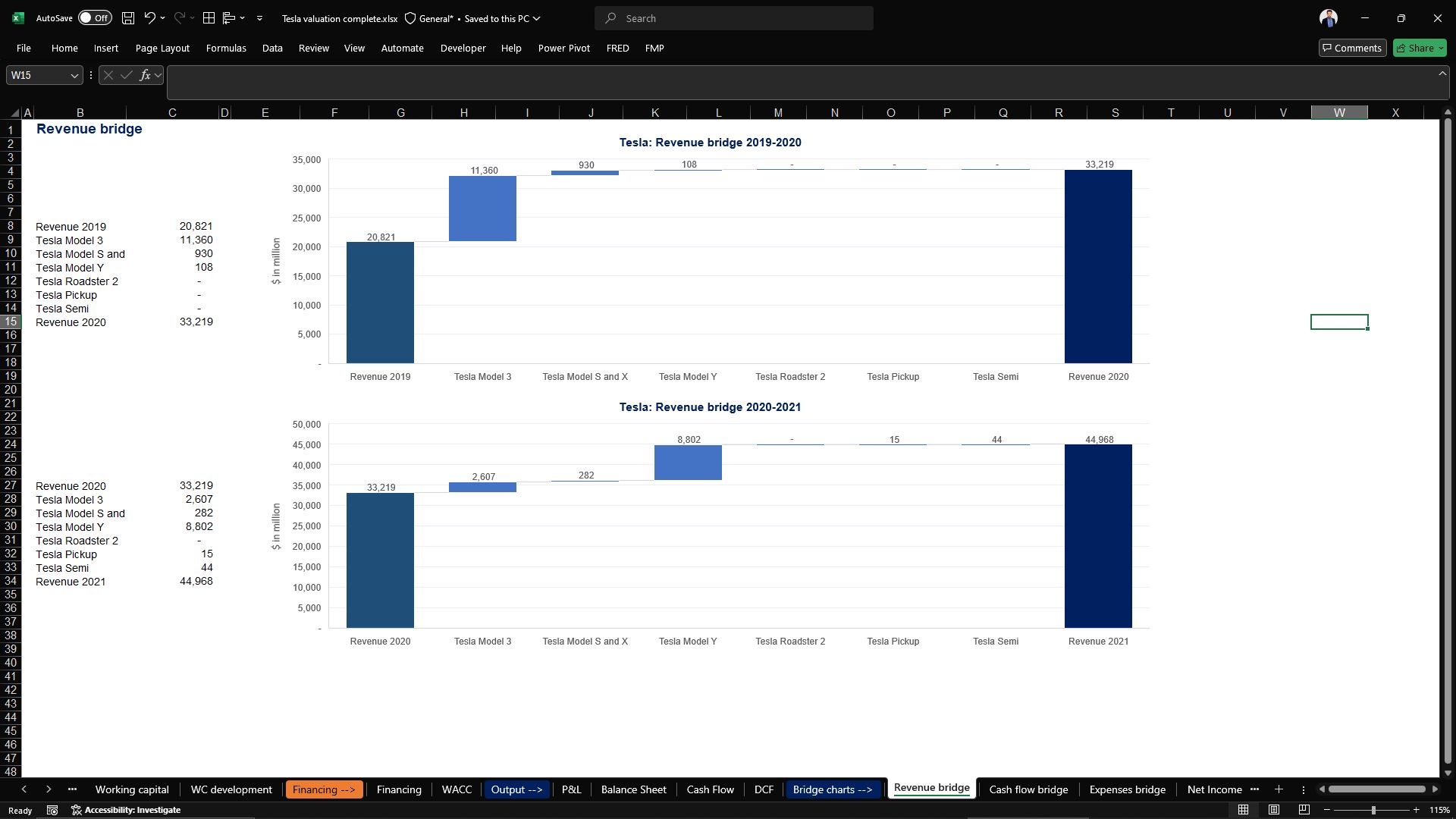Click the Enter checkmark icon in formula bar
The image size is (1456, 819).
127,75
